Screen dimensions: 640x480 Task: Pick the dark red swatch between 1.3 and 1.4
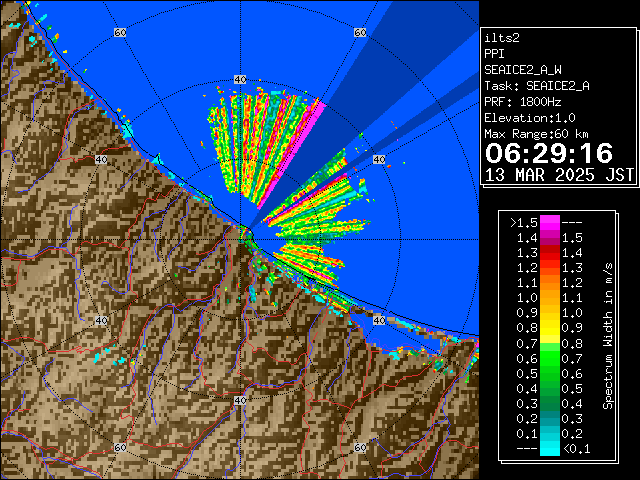(550, 253)
